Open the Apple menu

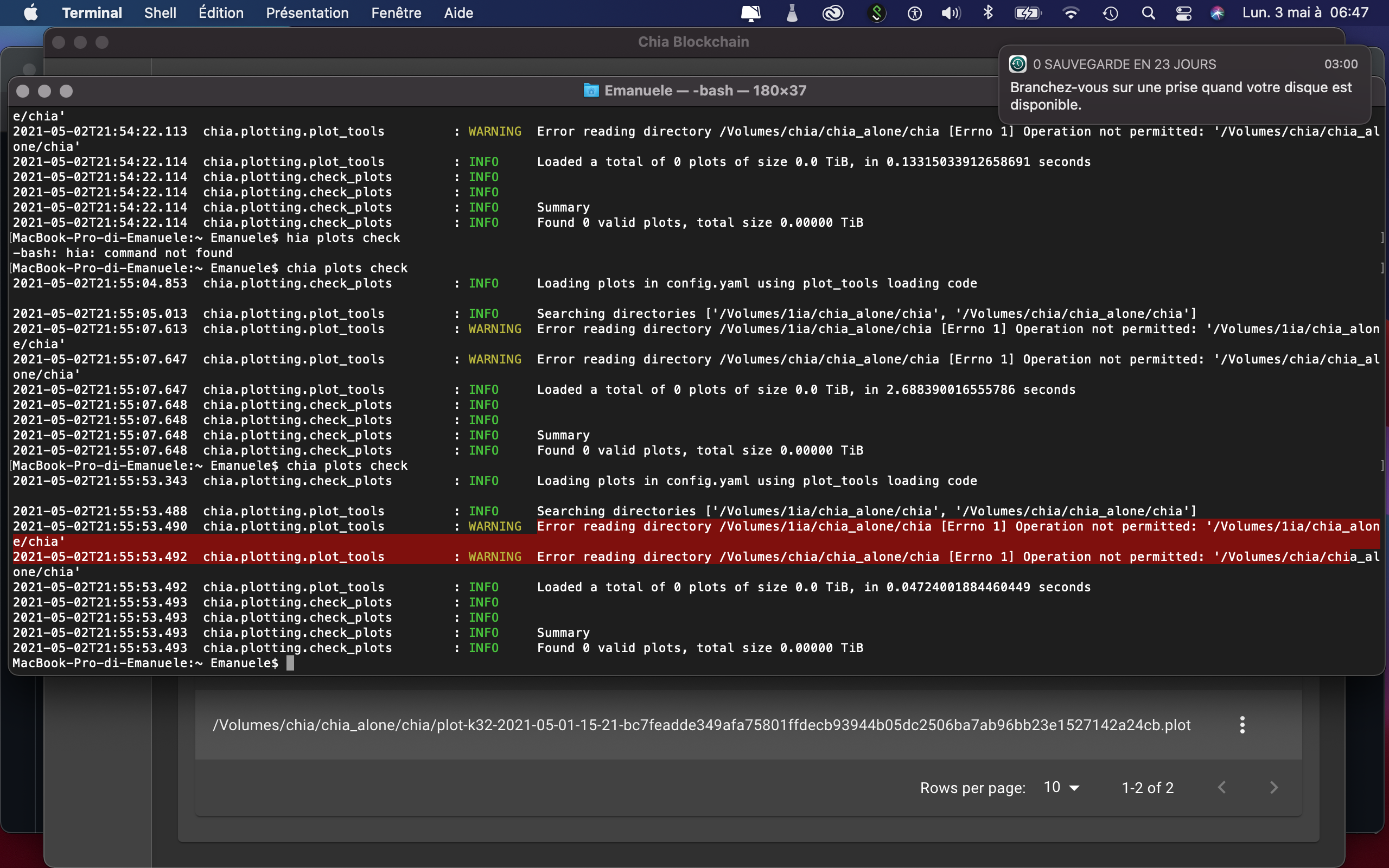[x=31, y=12]
